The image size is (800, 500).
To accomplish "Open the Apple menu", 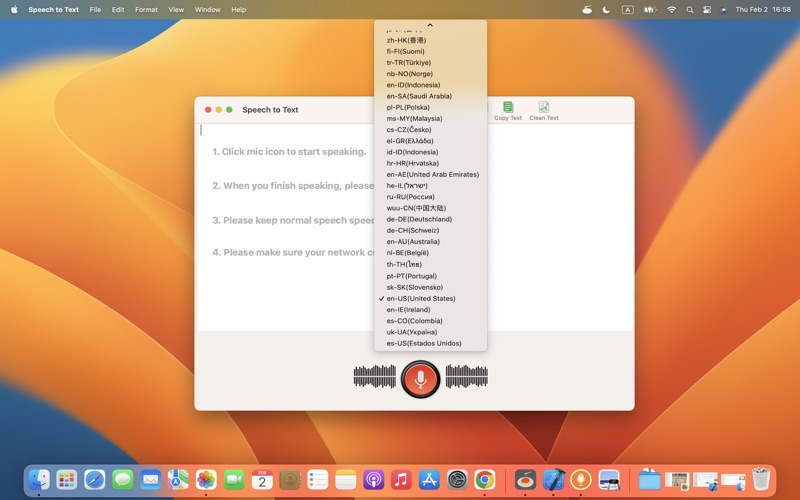I will point(14,10).
